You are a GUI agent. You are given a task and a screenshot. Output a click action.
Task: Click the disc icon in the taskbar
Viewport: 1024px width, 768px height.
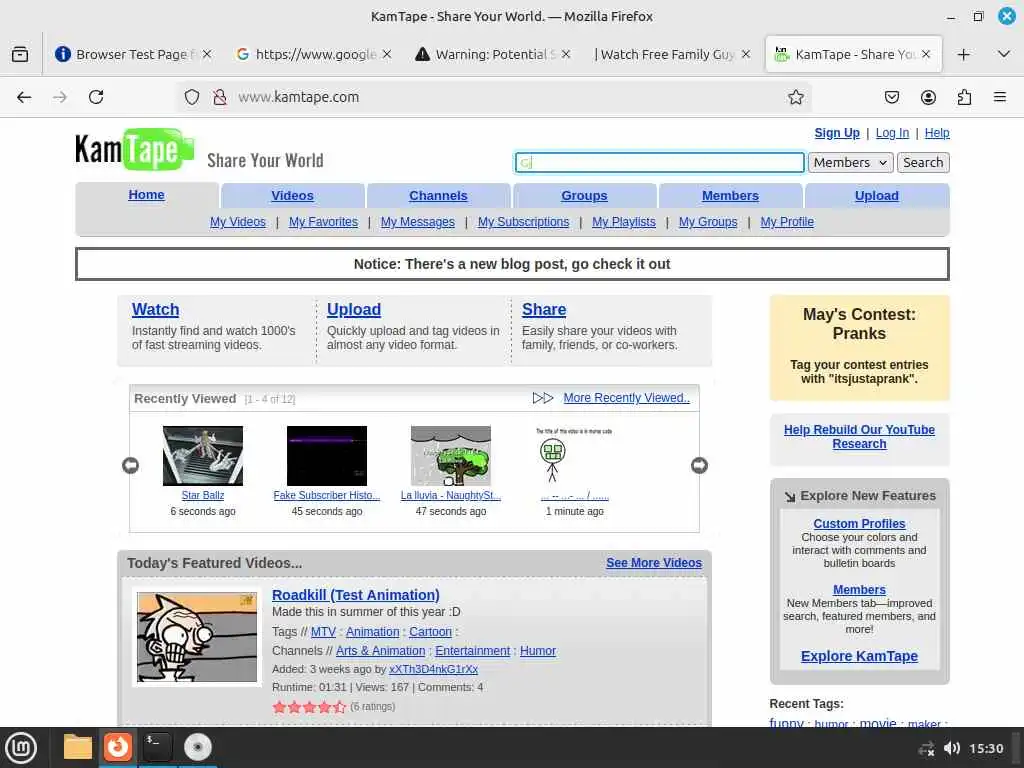click(x=197, y=747)
